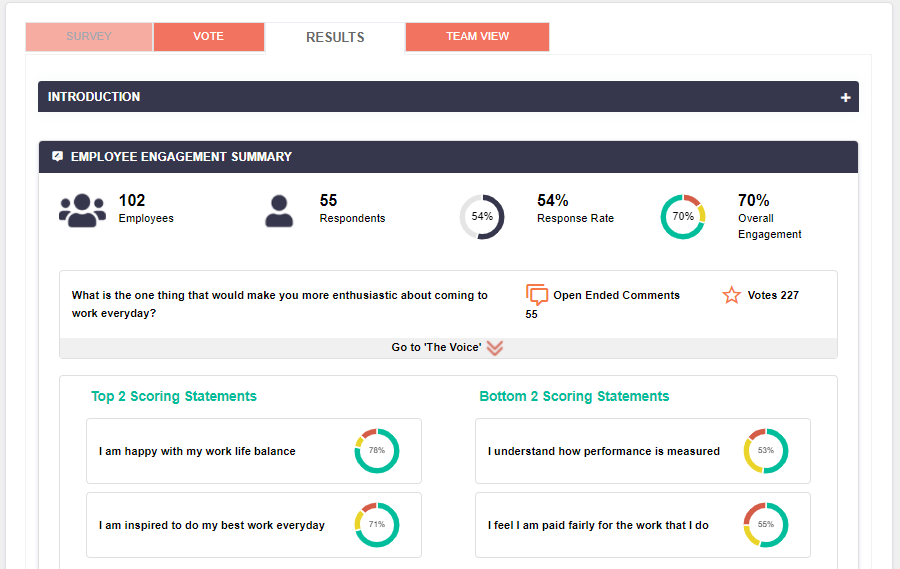Image resolution: width=900 pixels, height=569 pixels.
Task: Open the Vote tab
Action: point(208,37)
